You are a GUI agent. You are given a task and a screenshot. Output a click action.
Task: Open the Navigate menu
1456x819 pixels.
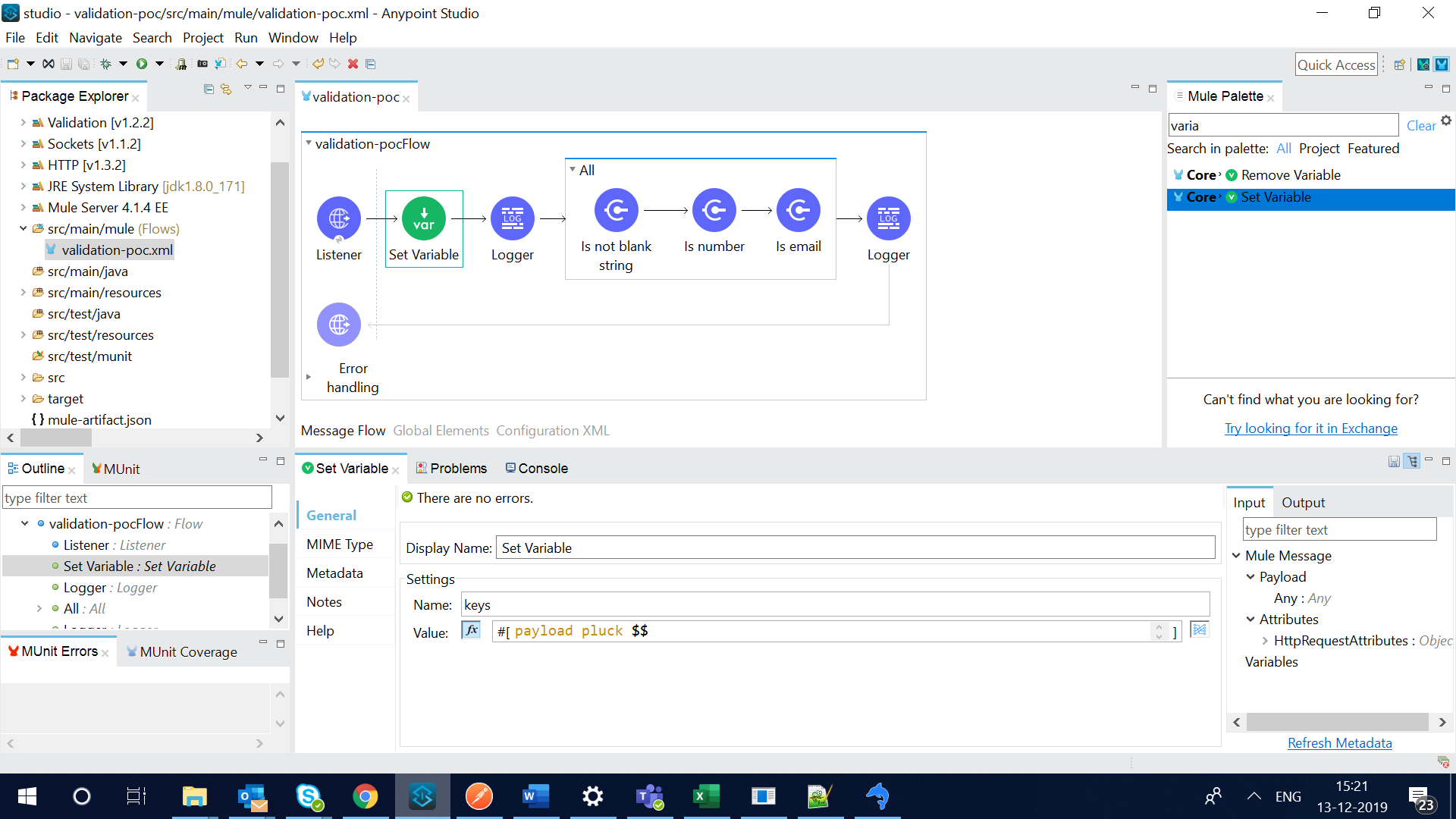[x=95, y=38]
